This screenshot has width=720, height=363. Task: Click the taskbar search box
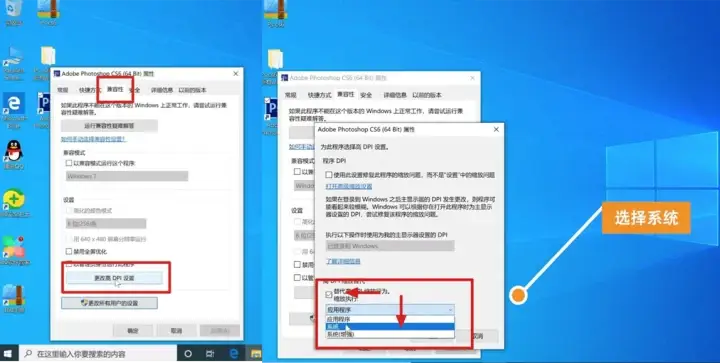[98, 354]
